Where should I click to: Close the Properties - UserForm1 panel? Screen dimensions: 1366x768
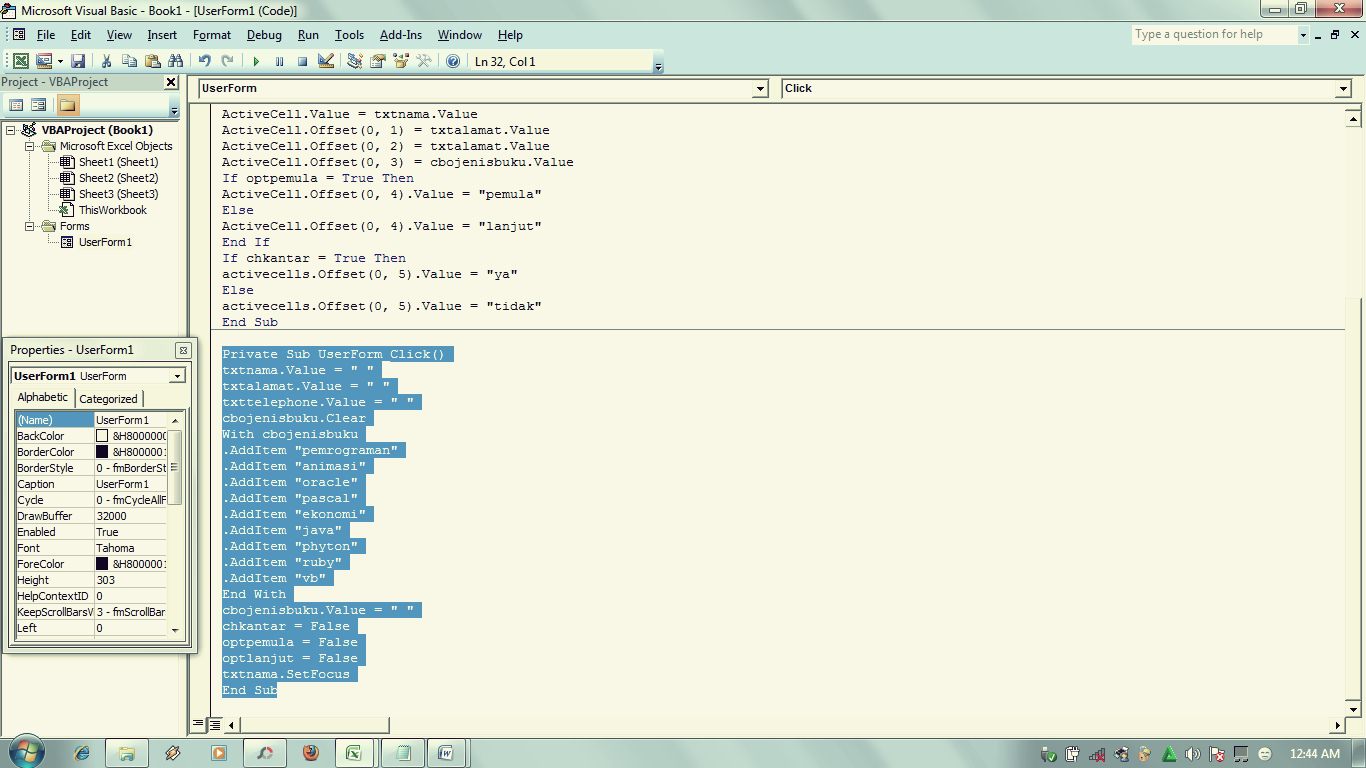(x=183, y=350)
